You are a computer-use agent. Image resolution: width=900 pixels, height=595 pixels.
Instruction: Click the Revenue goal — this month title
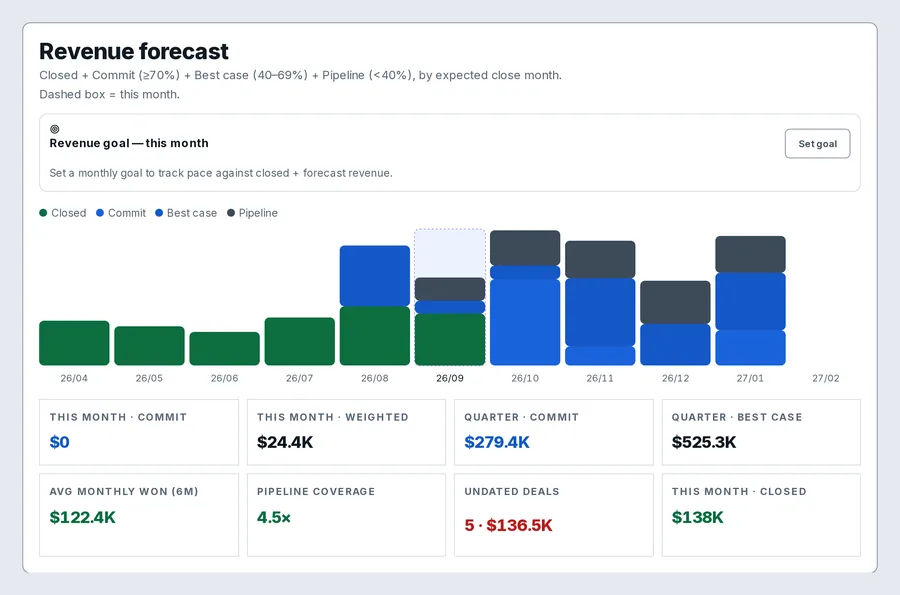click(x=129, y=143)
